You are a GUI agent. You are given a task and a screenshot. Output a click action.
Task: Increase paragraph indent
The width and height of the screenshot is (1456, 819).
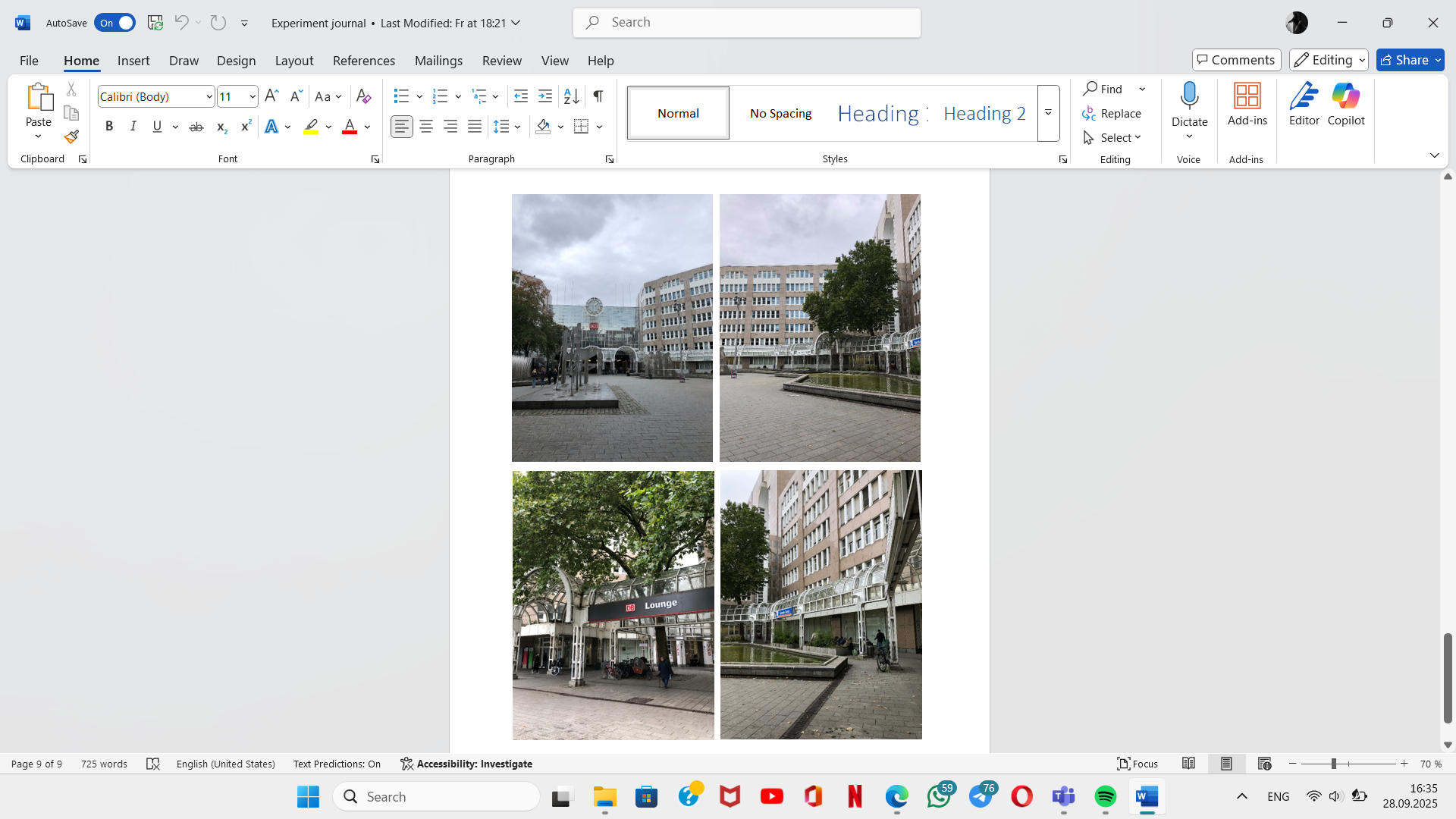[545, 96]
